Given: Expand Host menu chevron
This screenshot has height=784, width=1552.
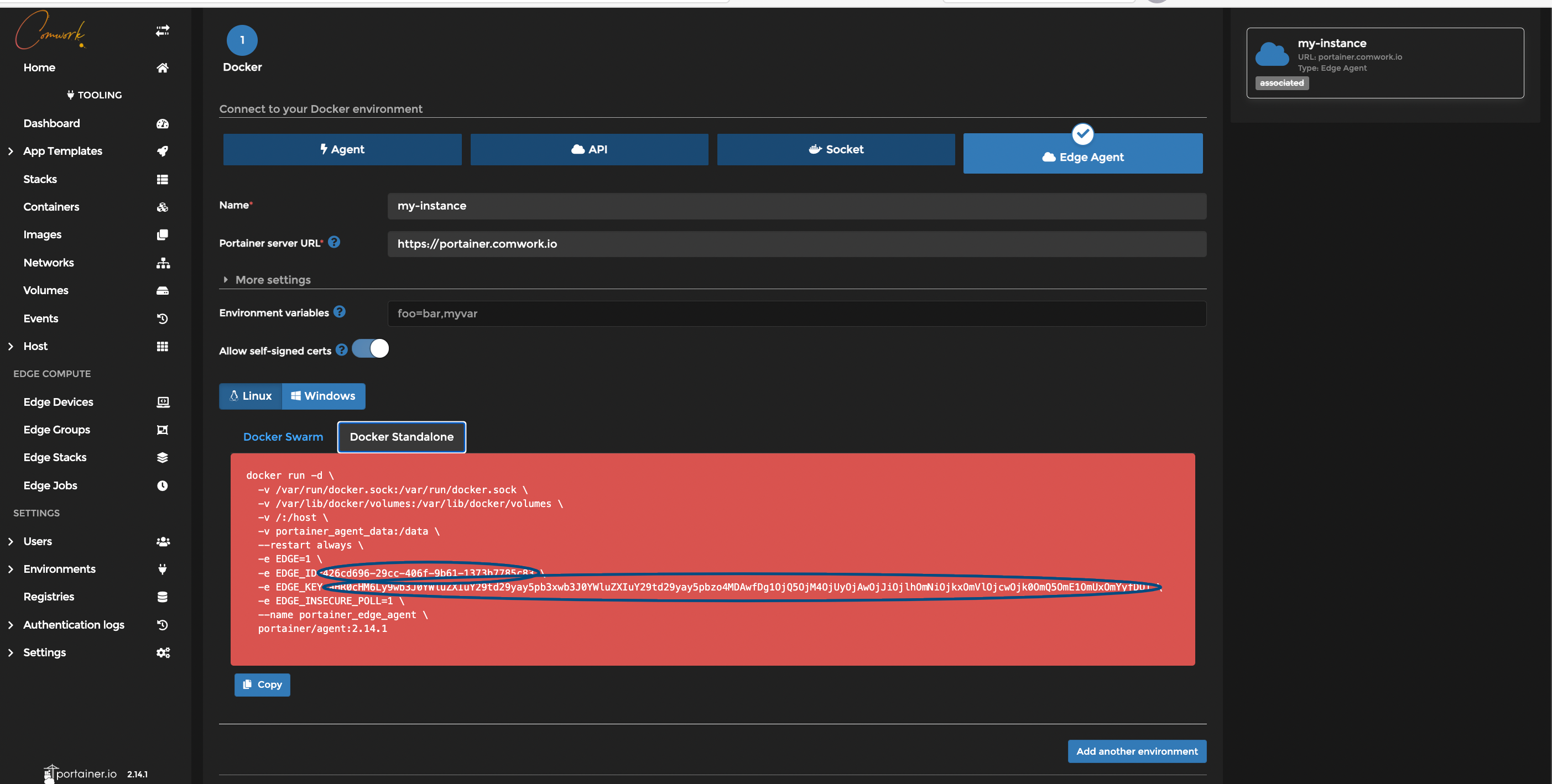Looking at the screenshot, I should [11, 346].
